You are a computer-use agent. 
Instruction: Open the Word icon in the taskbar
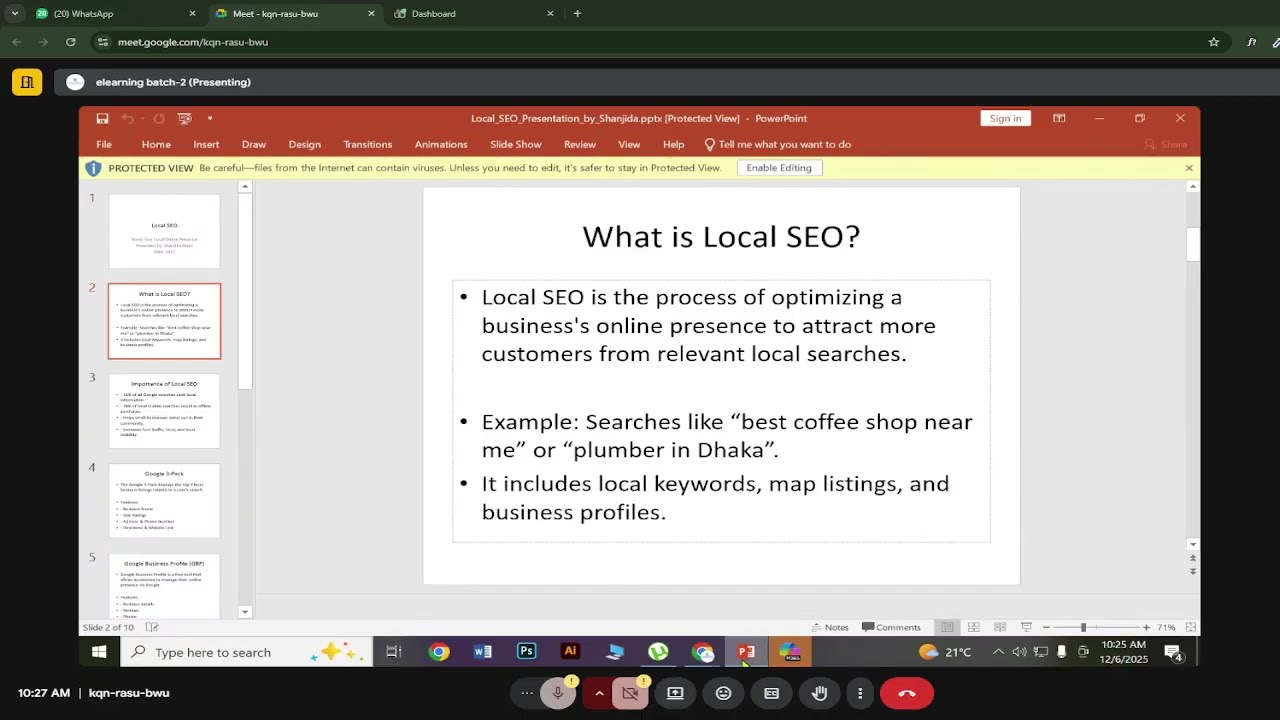click(482, 652)
